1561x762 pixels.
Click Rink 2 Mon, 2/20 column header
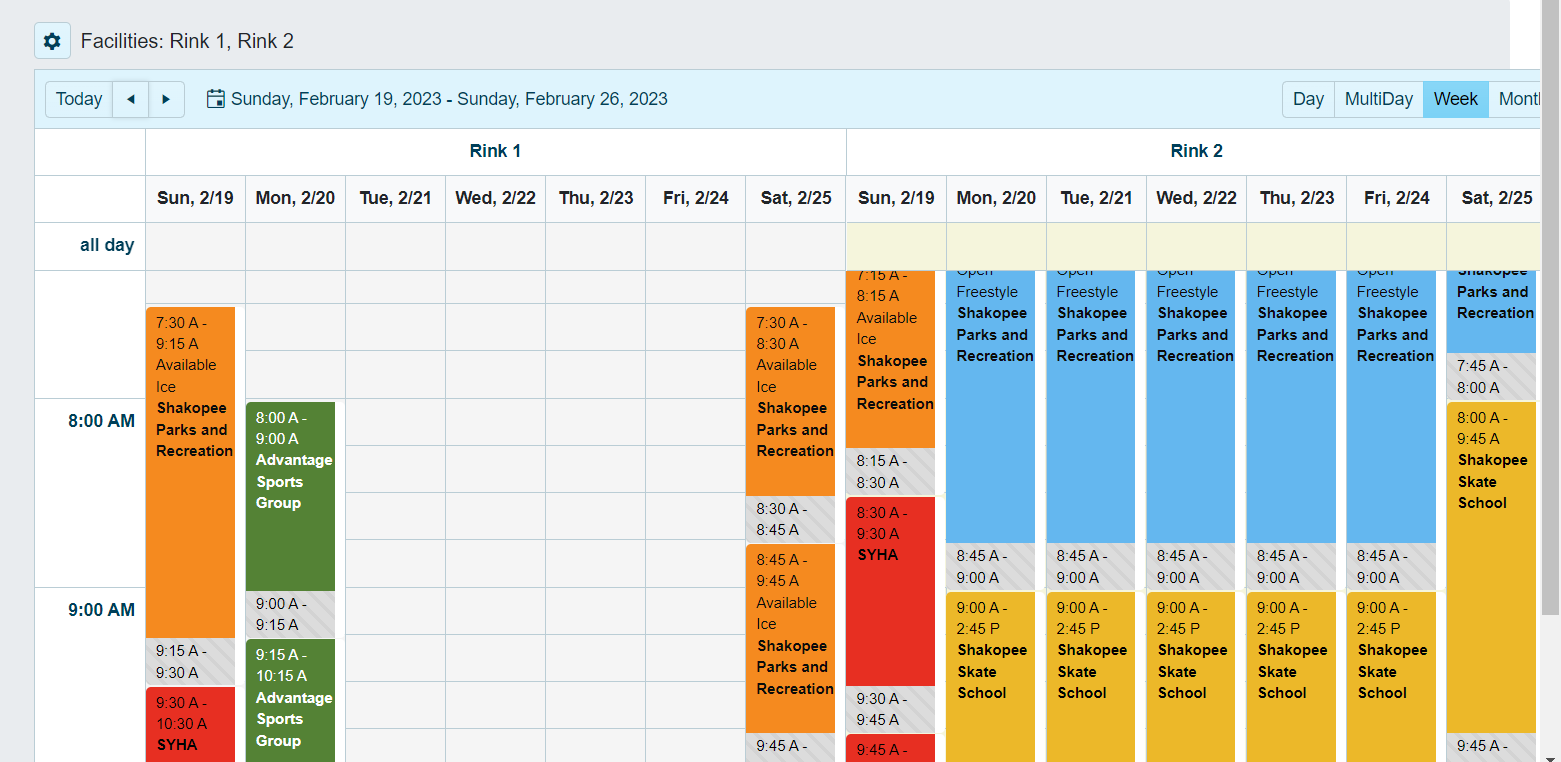point(996,198)
